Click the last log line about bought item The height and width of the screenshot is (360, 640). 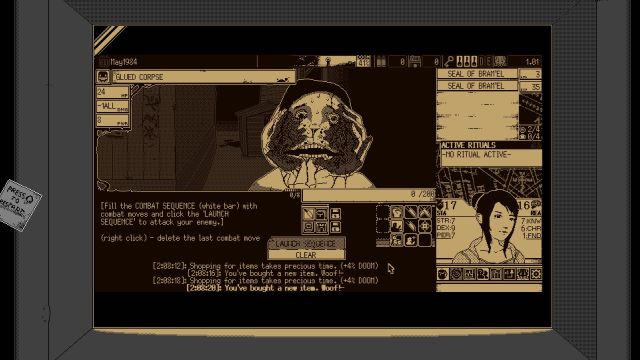(265, 288)
